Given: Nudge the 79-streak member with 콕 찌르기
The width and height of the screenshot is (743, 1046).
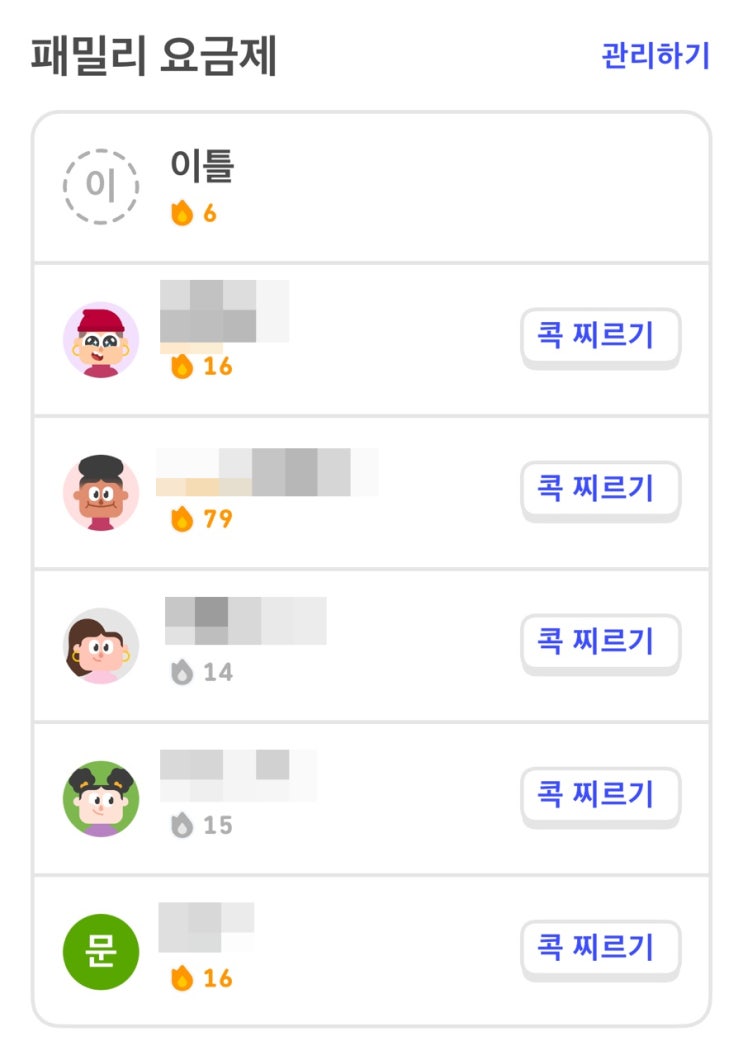Looking at the screenshot, I should point(600,488).
